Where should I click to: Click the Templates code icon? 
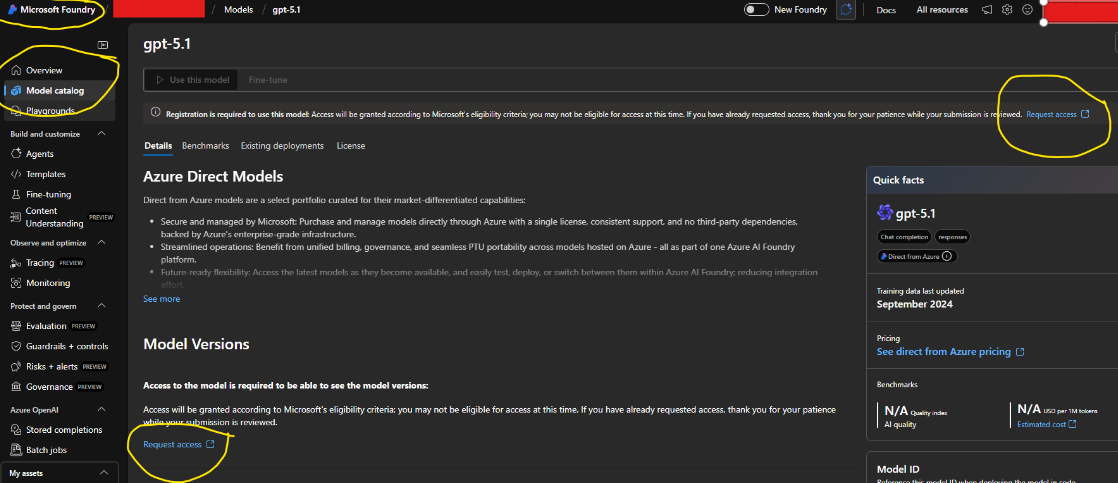point(16,174)
